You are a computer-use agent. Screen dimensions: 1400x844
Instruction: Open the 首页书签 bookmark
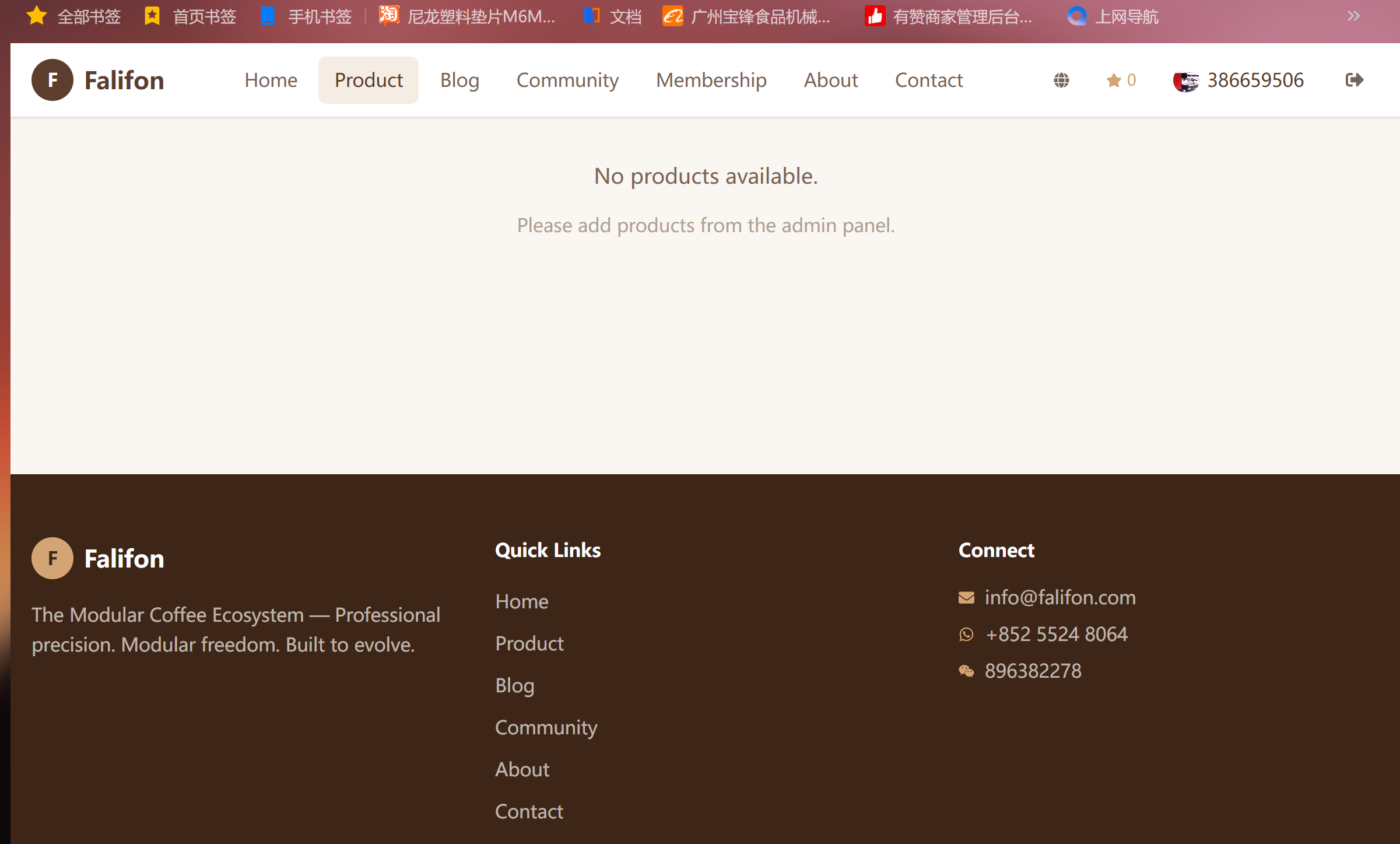(x=190, y=16)
